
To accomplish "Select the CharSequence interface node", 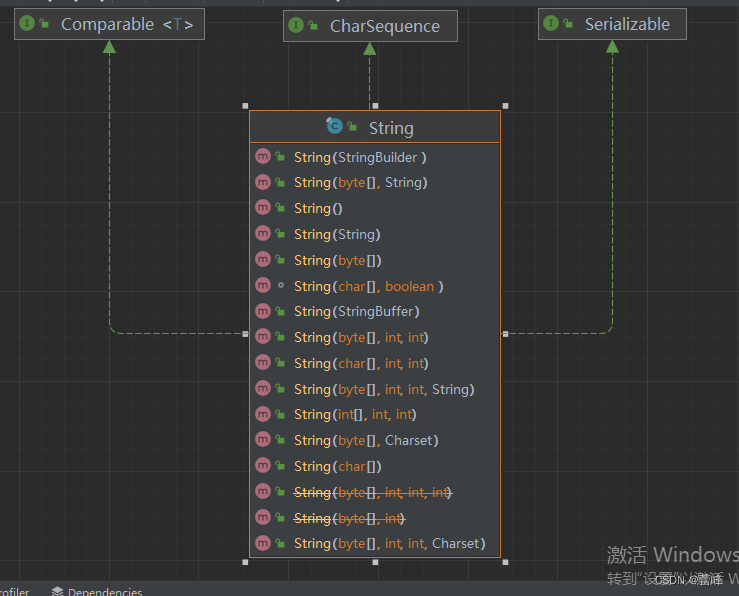I will 370,26.
